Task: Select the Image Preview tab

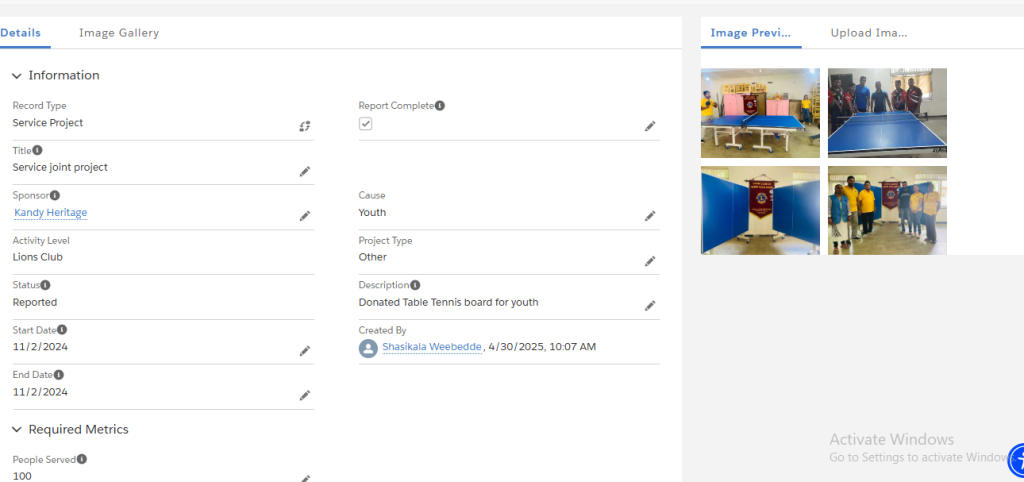Action: coord(751,33)
